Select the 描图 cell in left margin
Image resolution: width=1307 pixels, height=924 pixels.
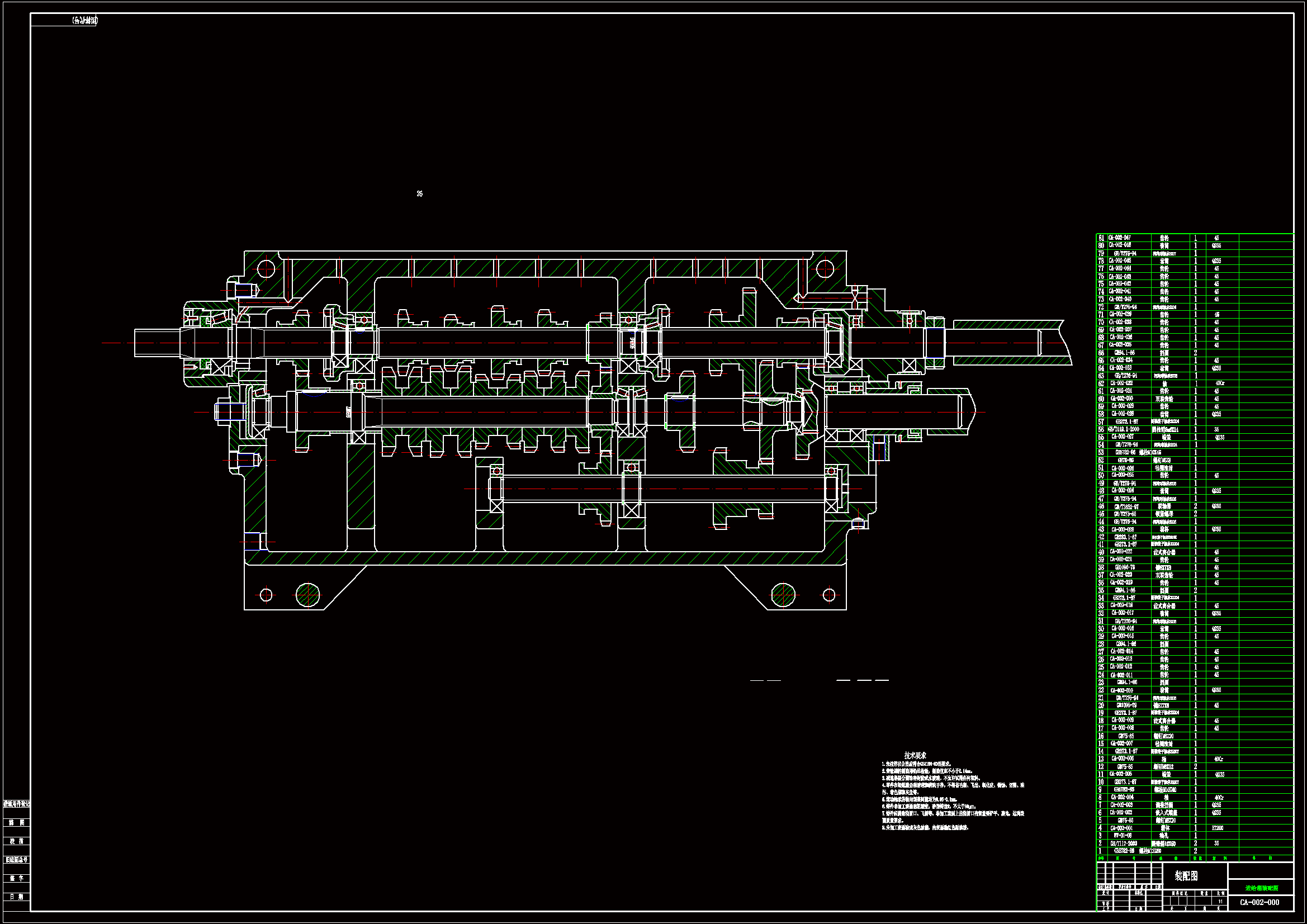17,823
